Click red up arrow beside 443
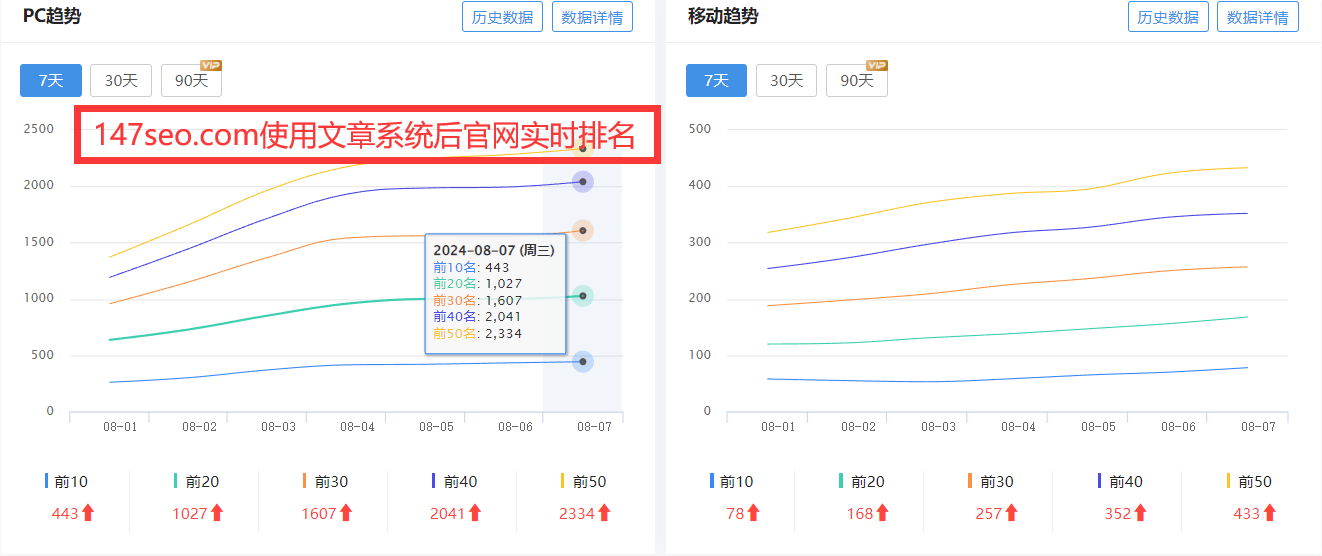1322x556 pixels. 88,513
